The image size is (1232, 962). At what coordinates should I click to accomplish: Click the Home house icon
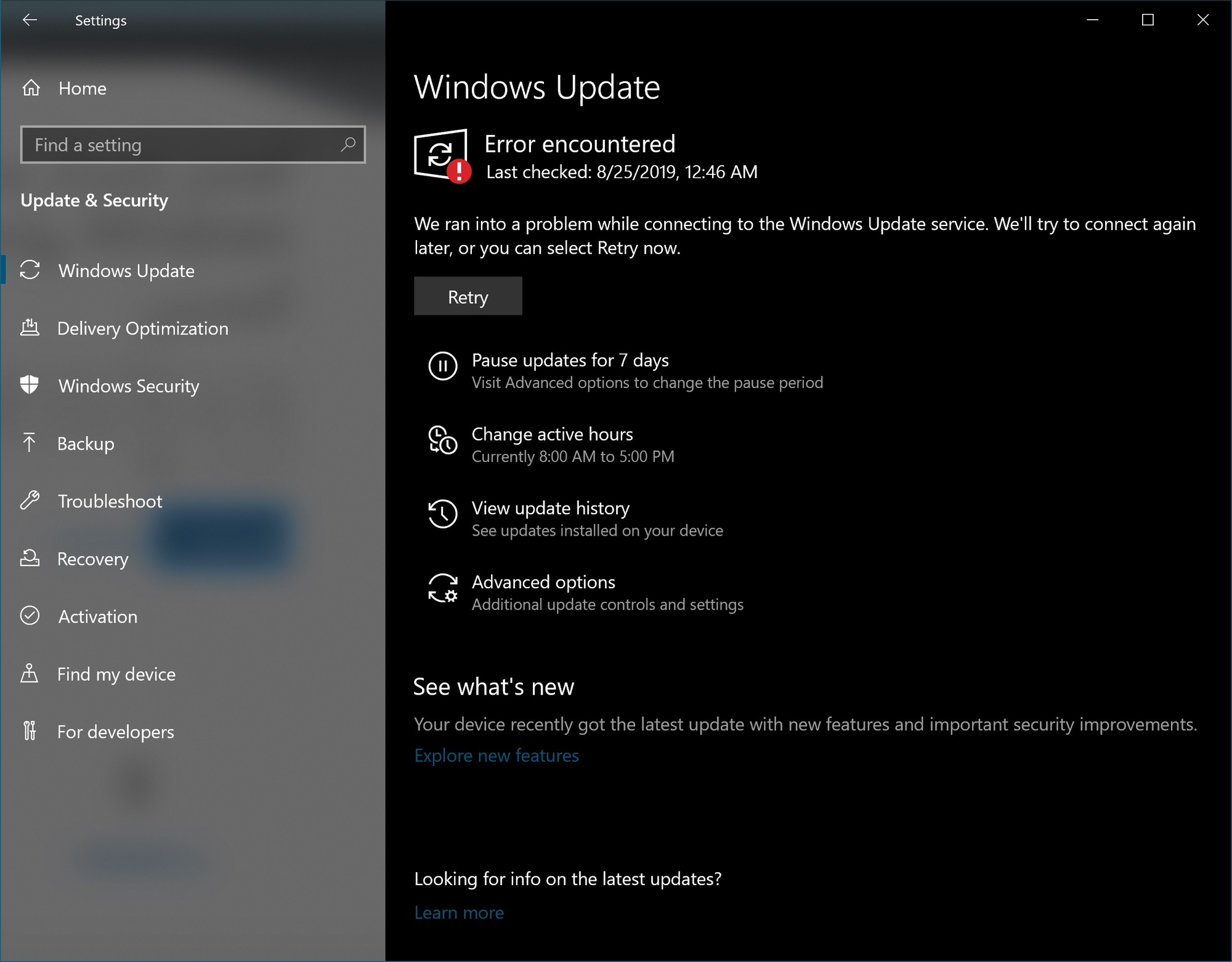[31, 88]
